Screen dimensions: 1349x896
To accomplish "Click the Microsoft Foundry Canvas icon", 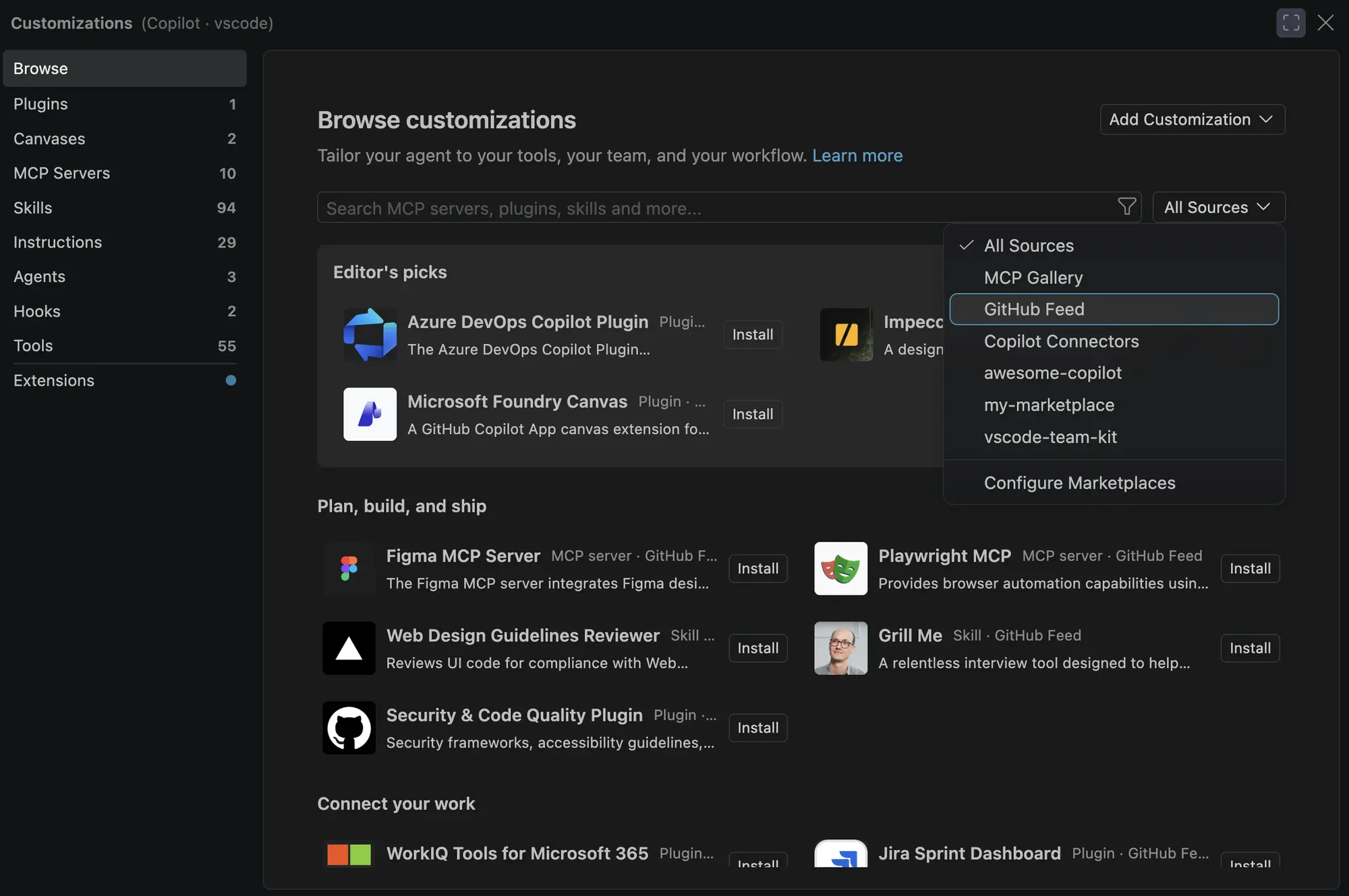I will [370, 414].
